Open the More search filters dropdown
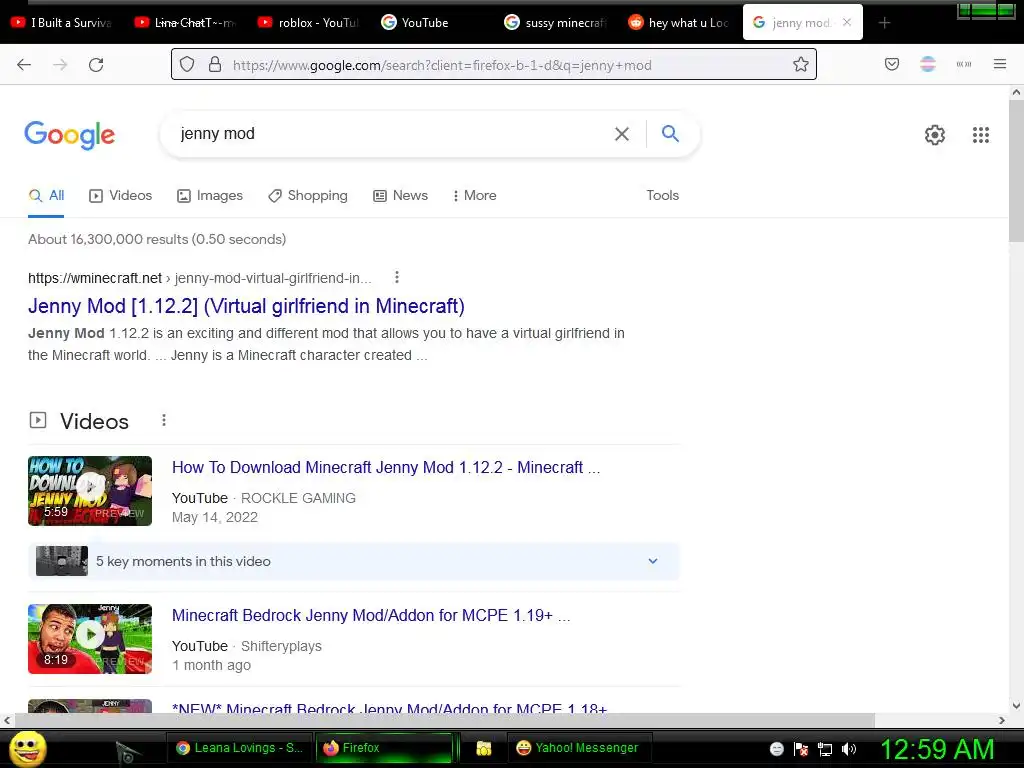The image size is (1024, 768). pos(475,195)
